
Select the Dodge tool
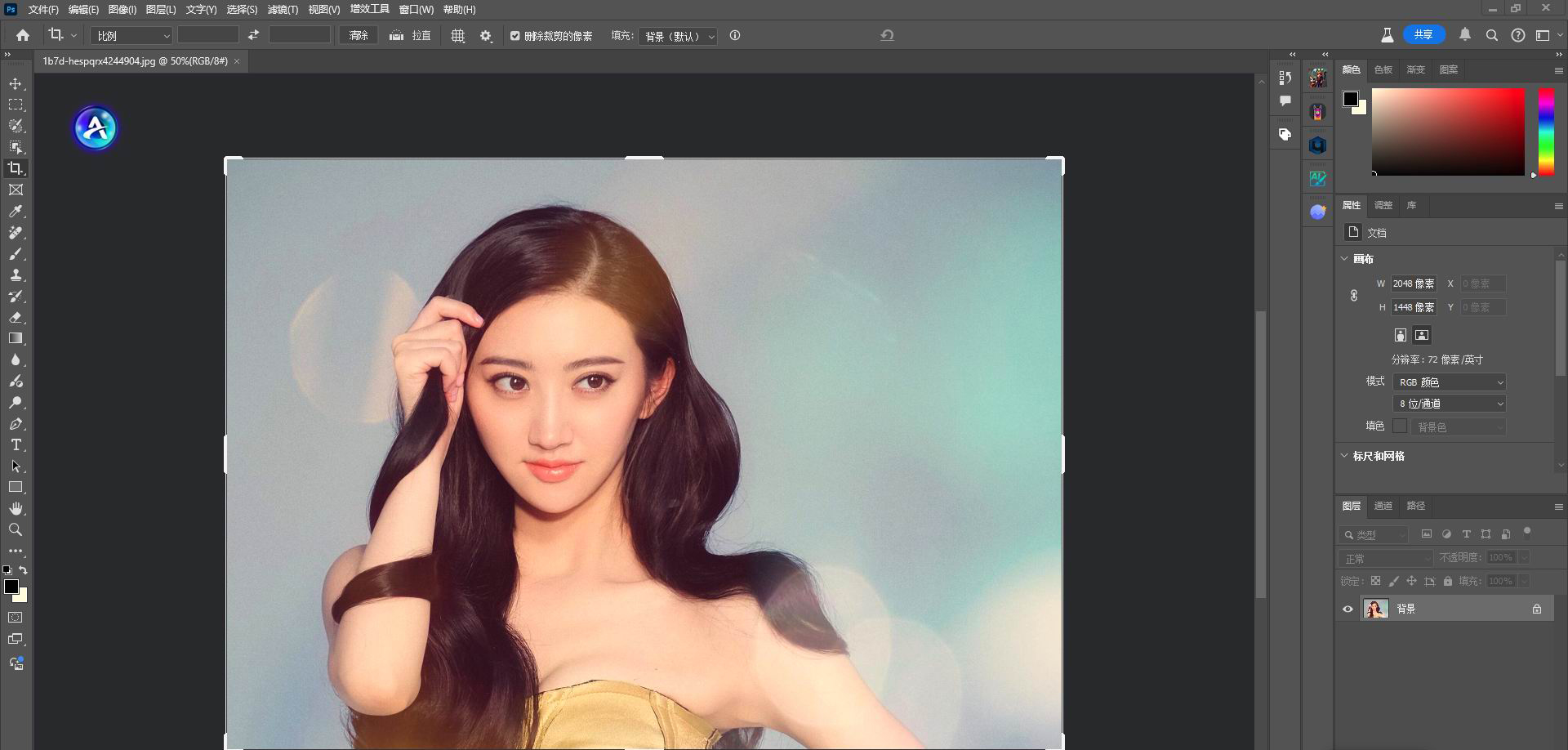(x=16, y=402)
